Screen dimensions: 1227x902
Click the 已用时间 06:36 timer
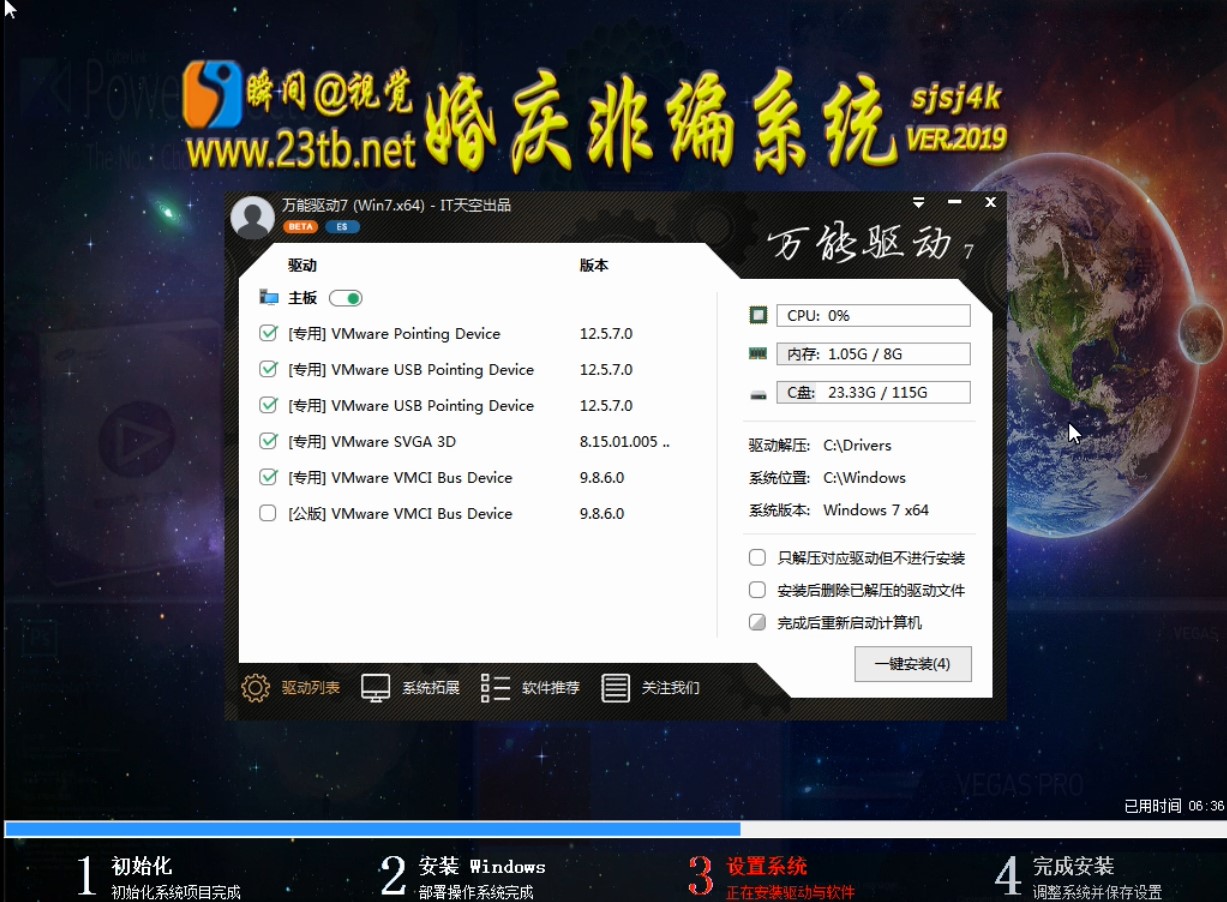tap(1174, 806)
